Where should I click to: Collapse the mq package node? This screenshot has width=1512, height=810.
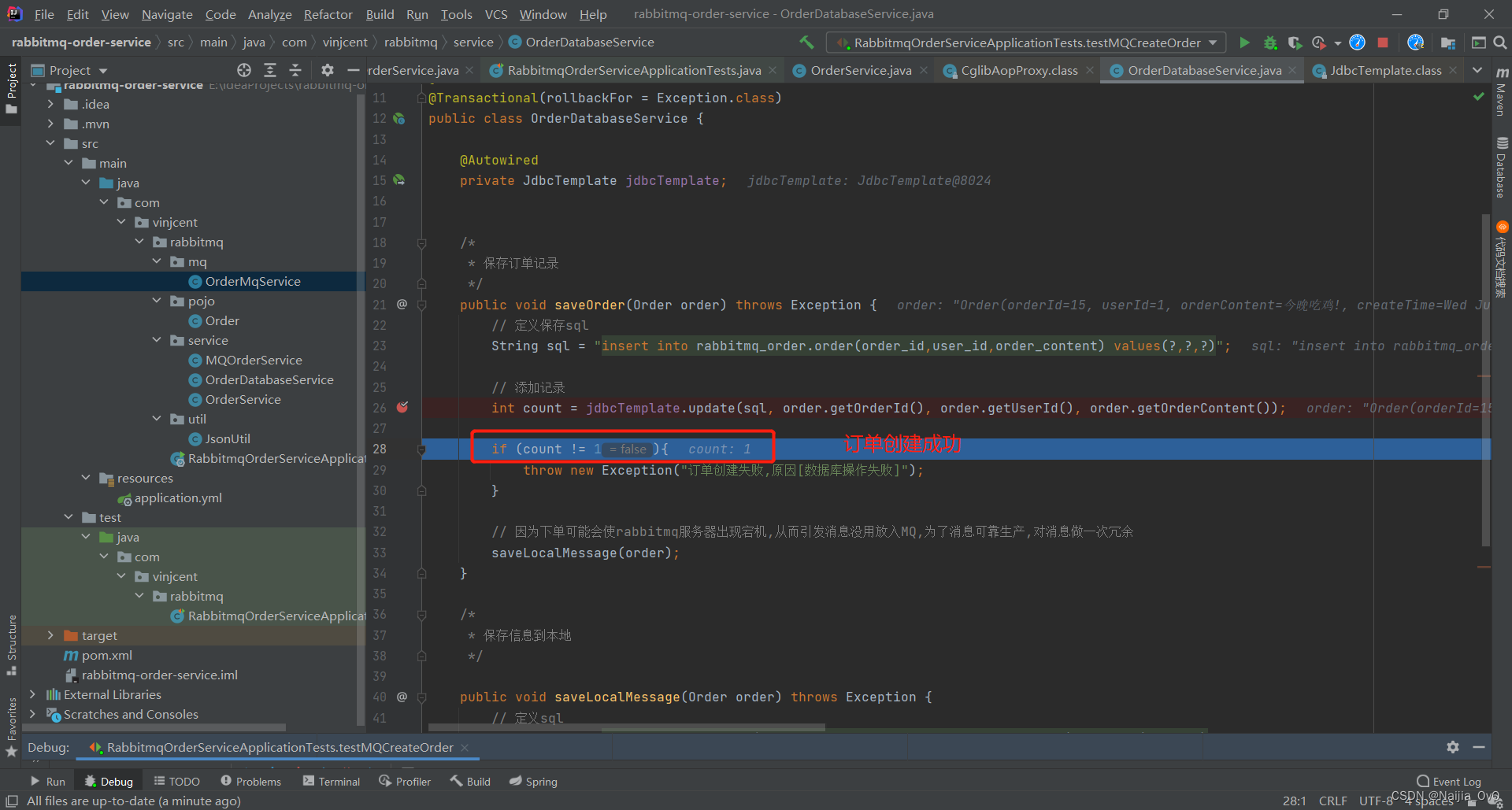point(157,261)
